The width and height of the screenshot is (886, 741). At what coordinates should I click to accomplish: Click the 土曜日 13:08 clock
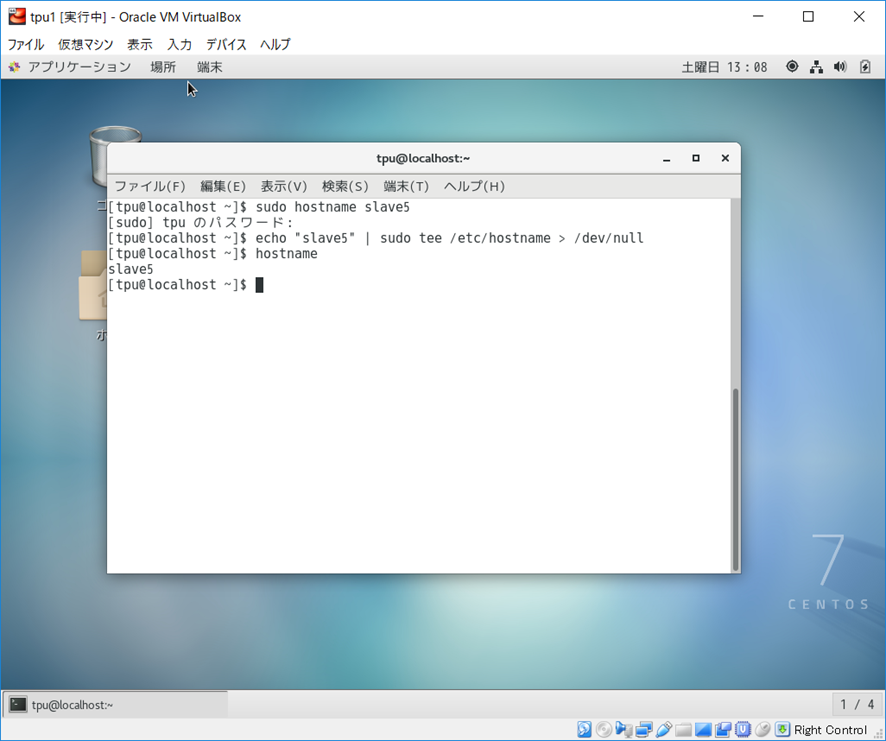point(724,67)
